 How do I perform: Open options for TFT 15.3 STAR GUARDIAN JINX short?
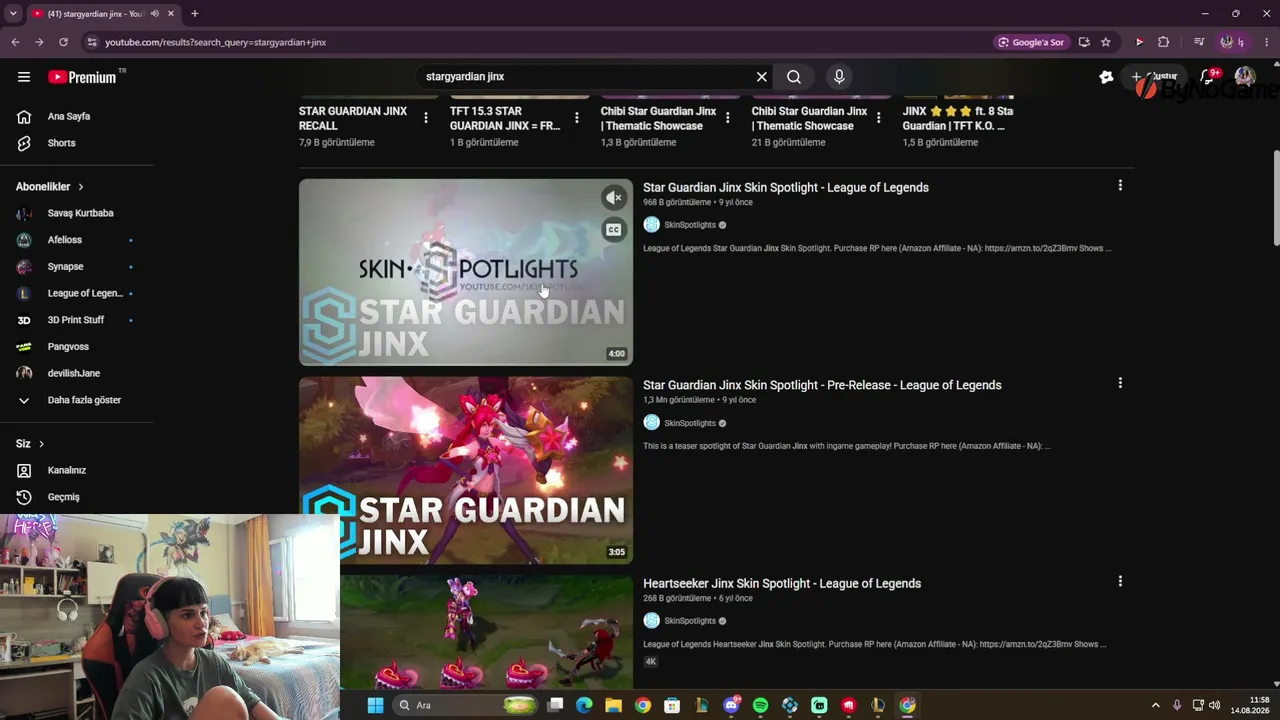coord(577,118)
